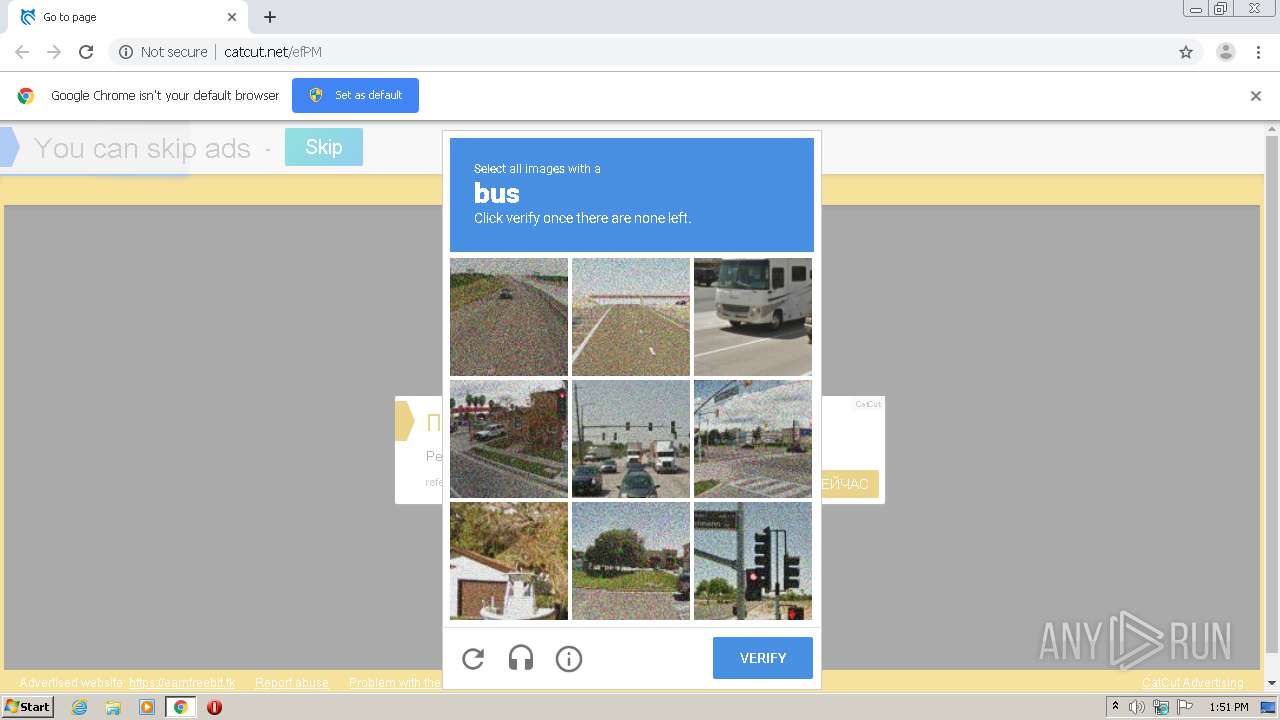Click Chrome icon in taskbar

point(180,707)
